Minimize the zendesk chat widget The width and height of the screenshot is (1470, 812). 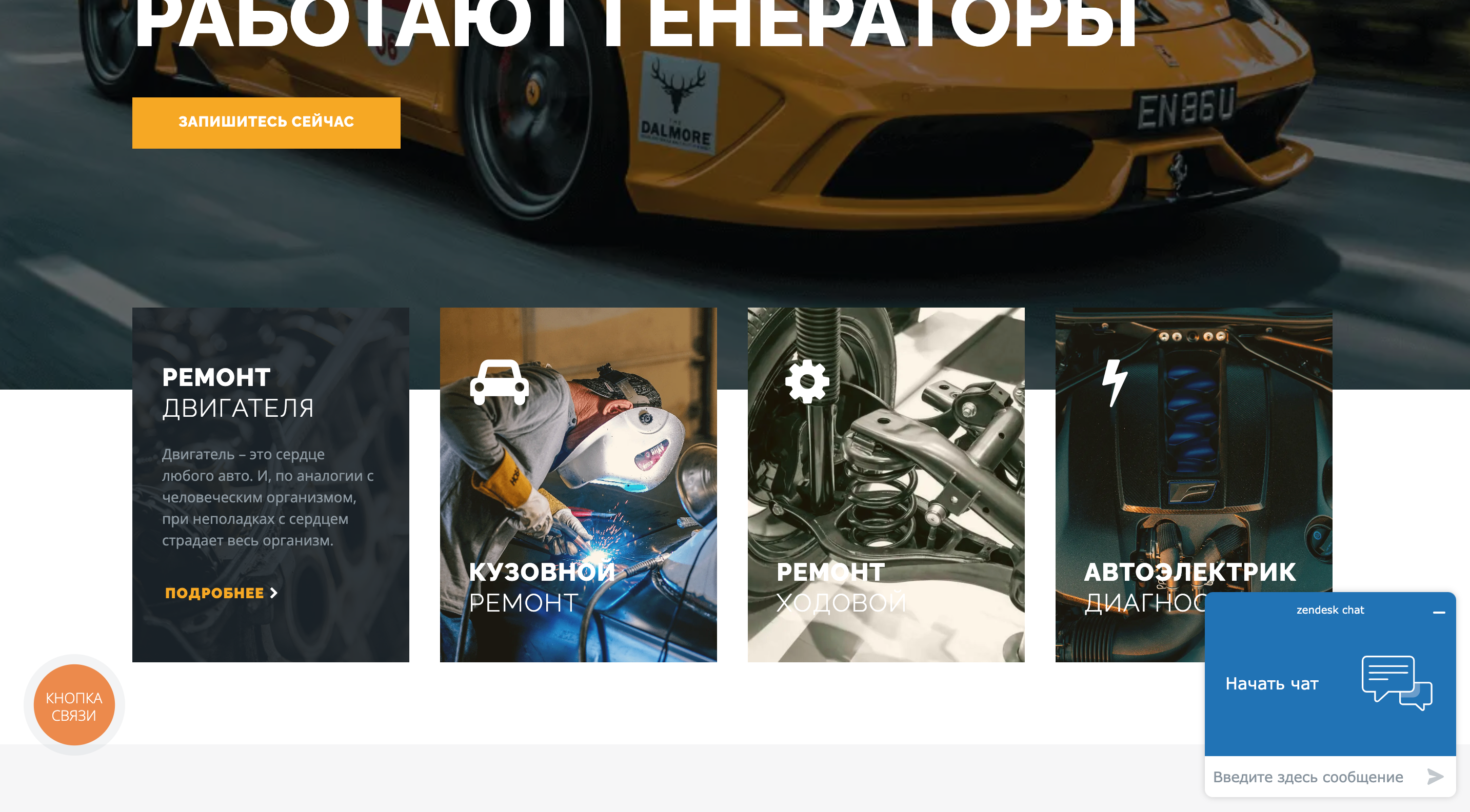click(x=1439, y=612)
